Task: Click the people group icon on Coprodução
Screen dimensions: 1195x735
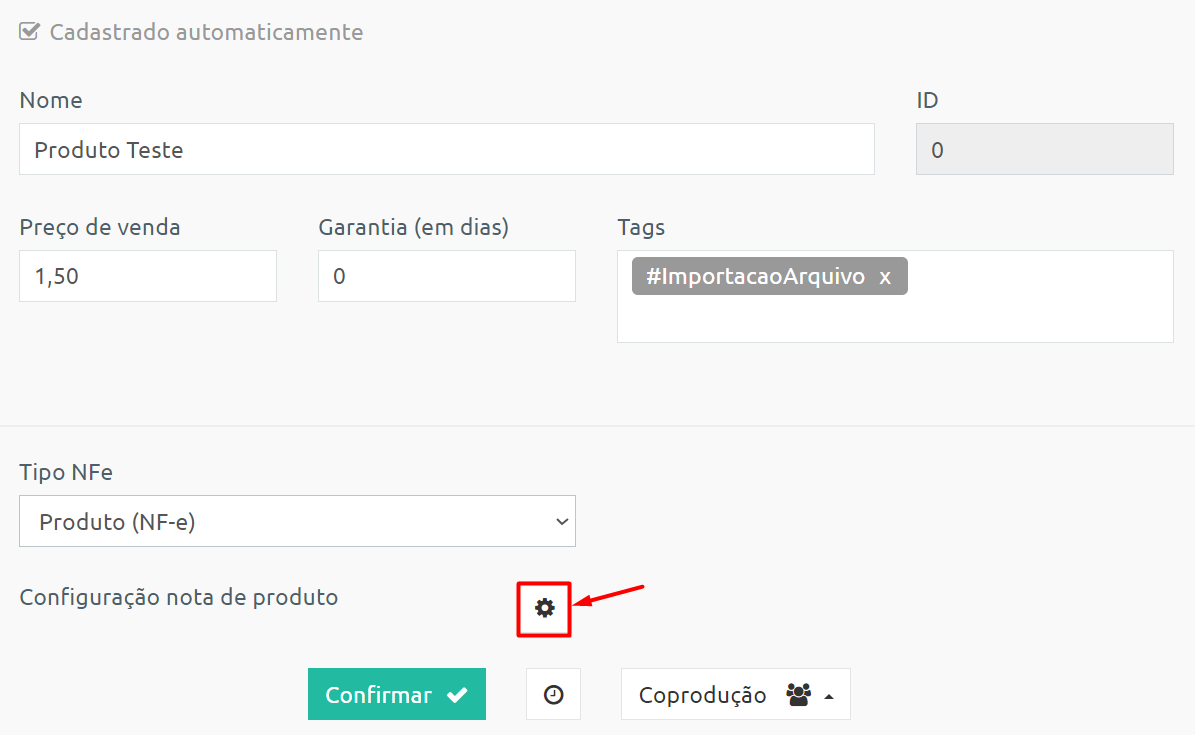Action: tap(798, 695)
